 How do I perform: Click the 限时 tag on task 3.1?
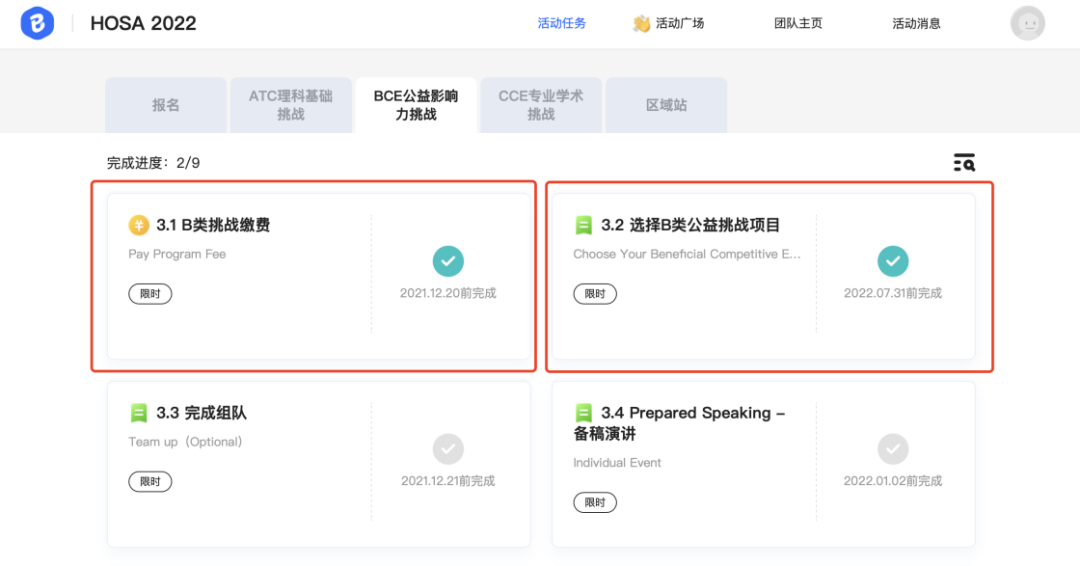(x=150, y=294)
